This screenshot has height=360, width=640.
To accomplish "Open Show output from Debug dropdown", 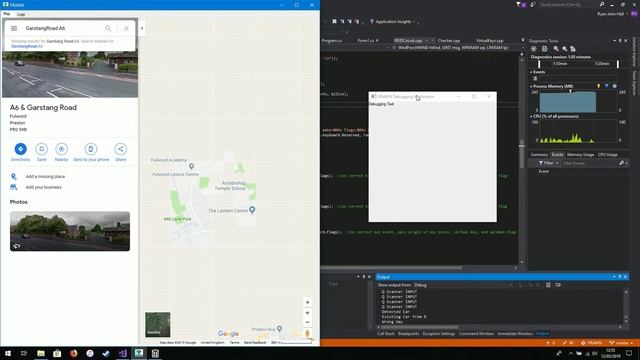I will click(x=464, y=285).
